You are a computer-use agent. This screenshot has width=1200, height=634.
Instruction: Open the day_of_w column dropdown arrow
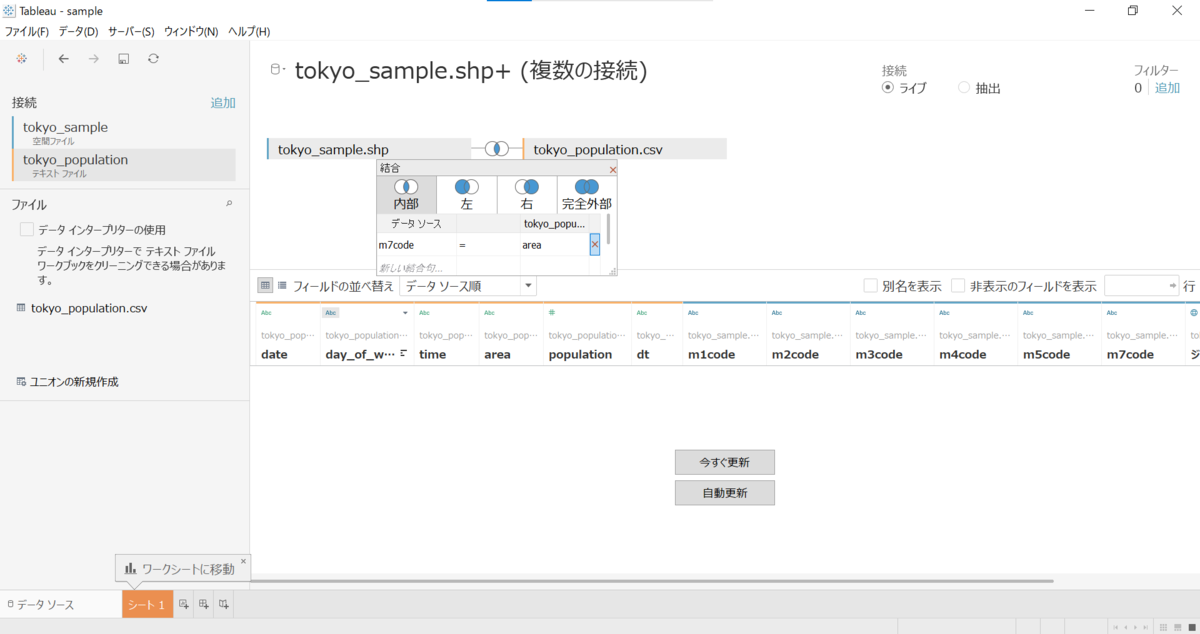pyautogui.click(x=405, y=313)
